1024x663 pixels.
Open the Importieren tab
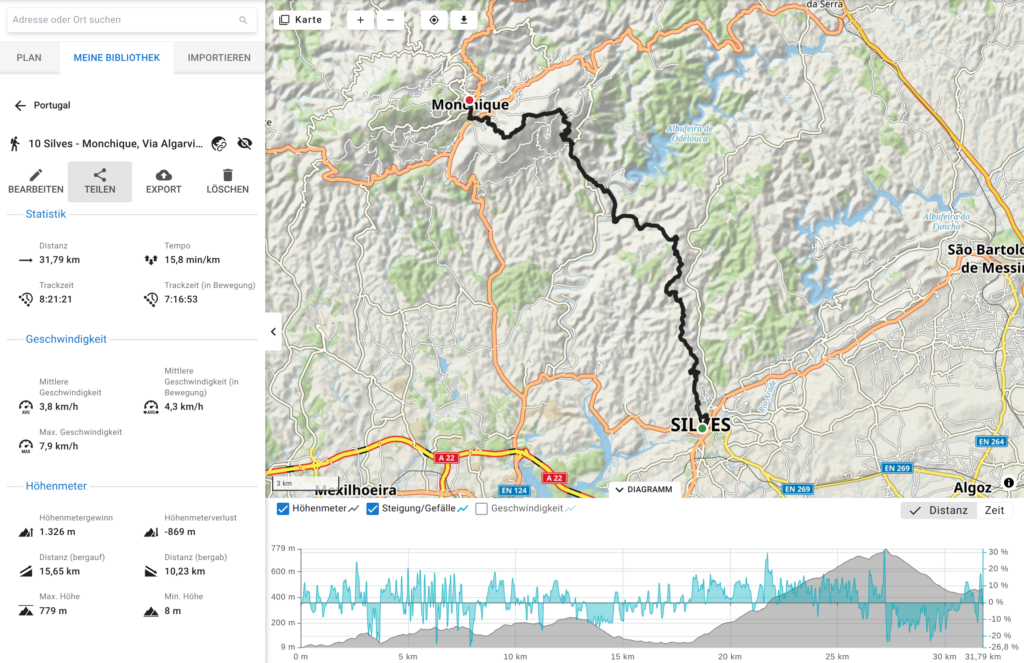(x=219, y=58)
